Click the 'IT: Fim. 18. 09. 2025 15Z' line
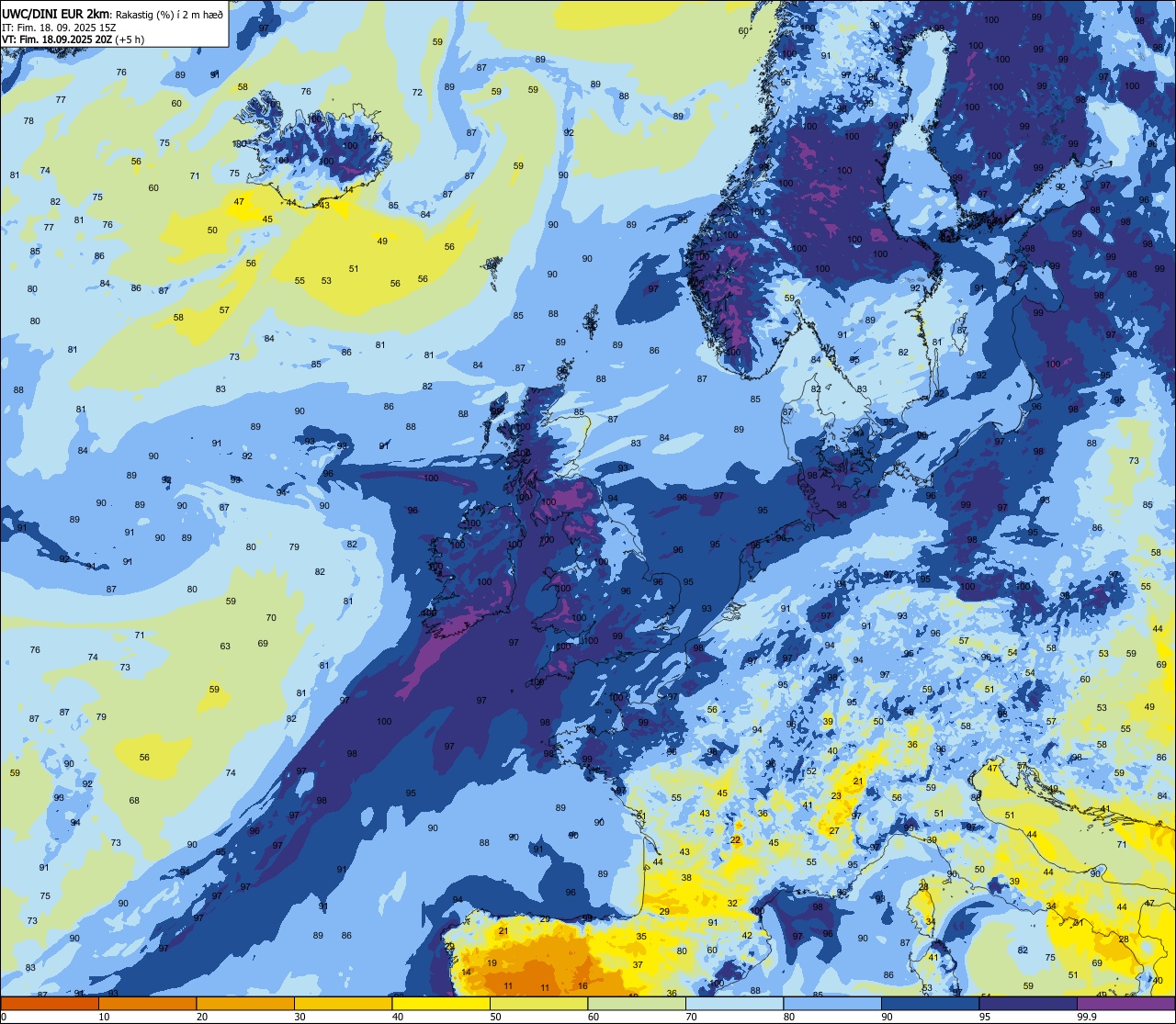1176x1024 pixels. 59,28
